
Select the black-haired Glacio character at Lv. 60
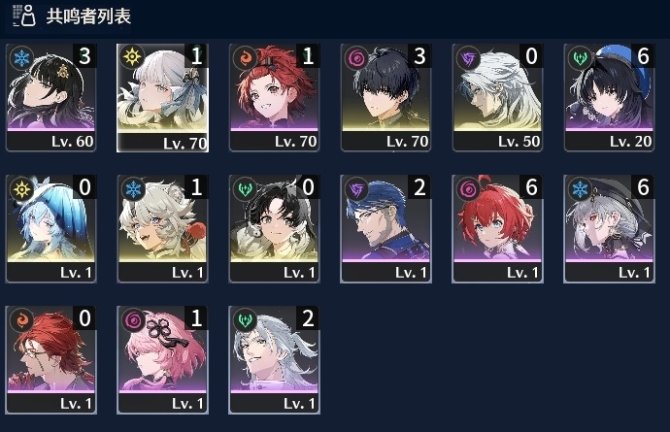click(51, 97)
